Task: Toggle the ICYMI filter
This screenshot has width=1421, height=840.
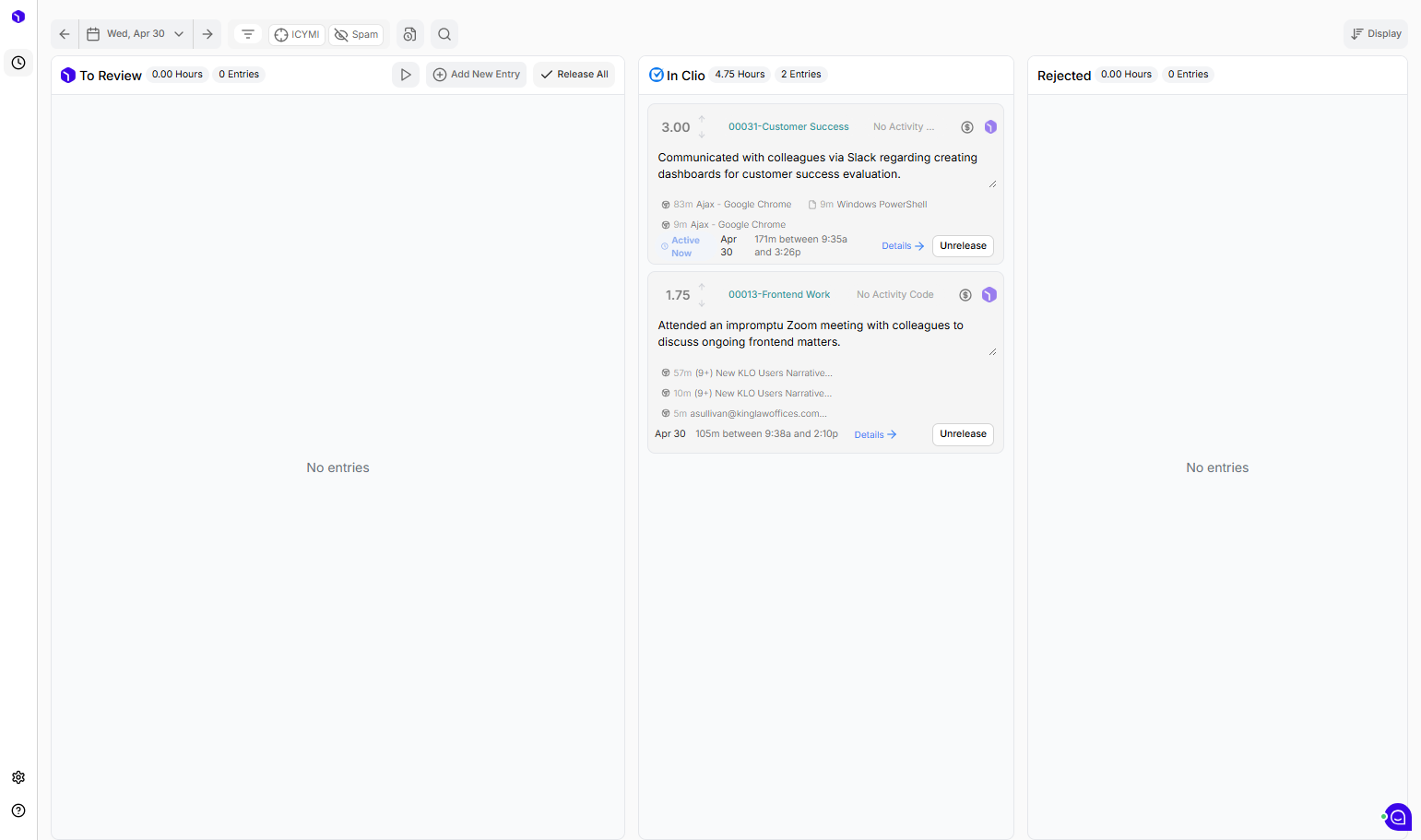Action: 297,34
